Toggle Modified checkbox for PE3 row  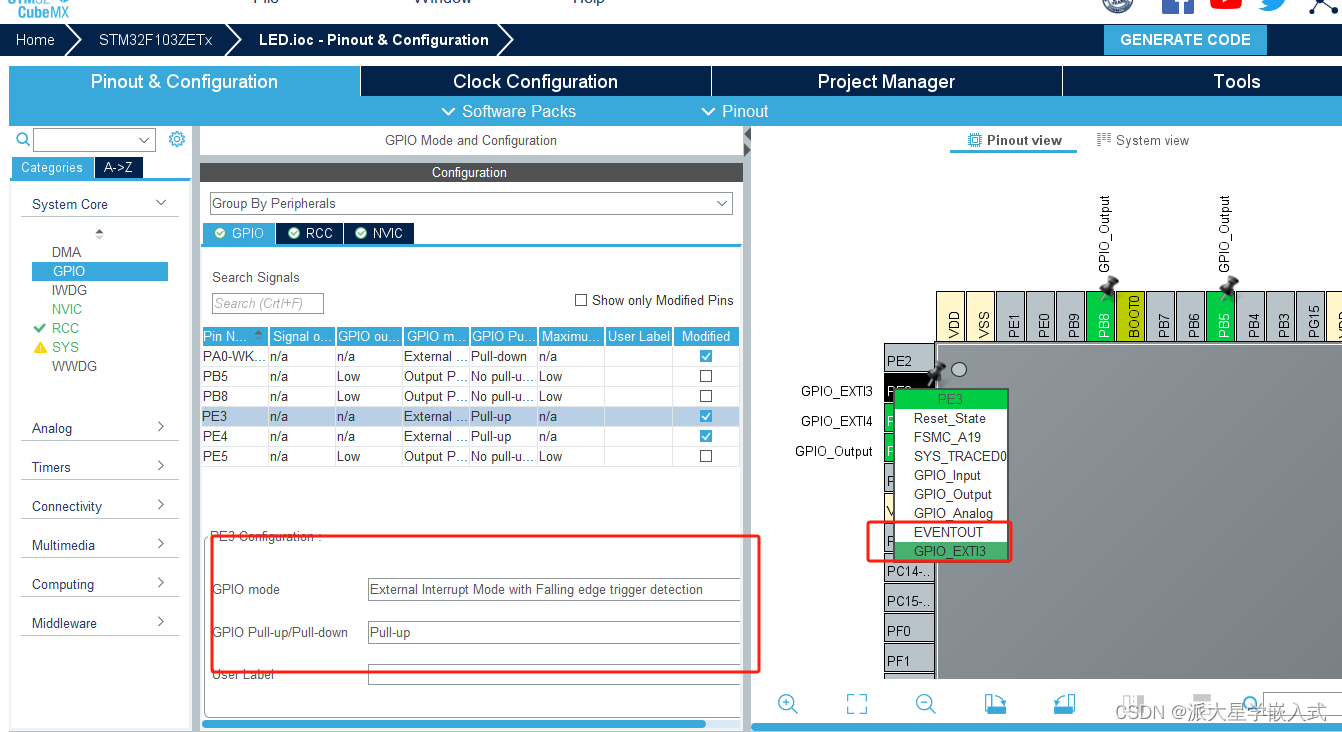(x=706, y=416)
